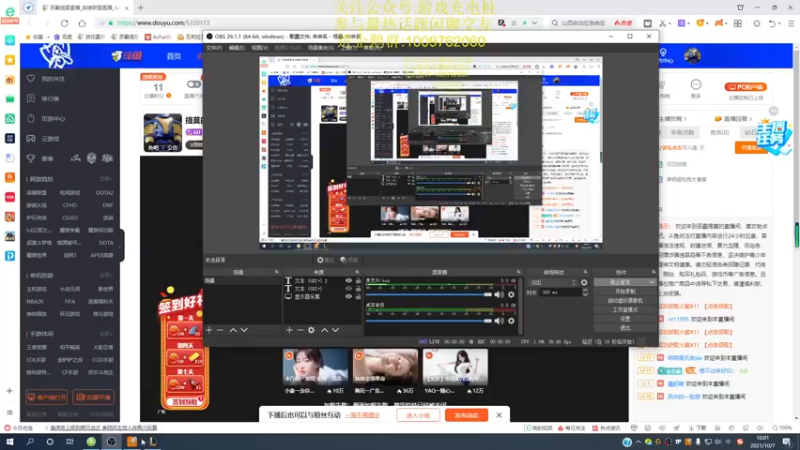Expand the address bar dropdown chevron
This screenshot has height=450, width=800.
[x=534, y=23]
